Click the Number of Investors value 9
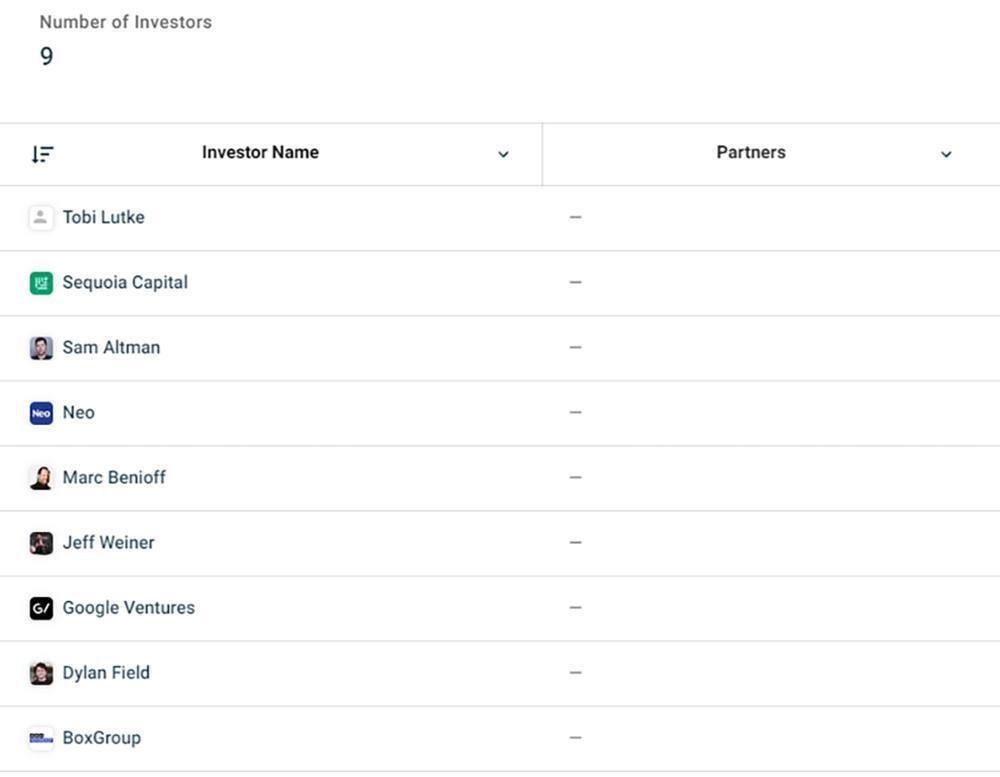Viewport: 1000px width, 777px height. (46, 57)
